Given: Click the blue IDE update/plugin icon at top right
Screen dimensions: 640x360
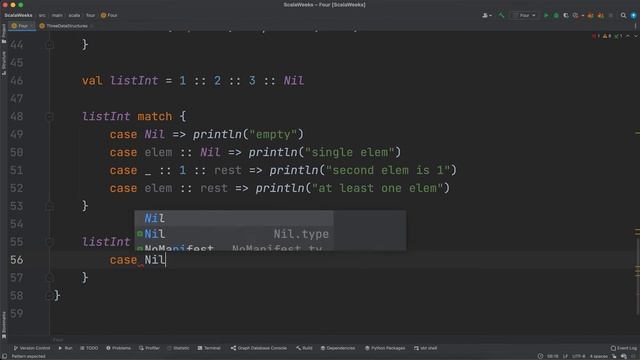Looking at the screenshot, I should point(633,16).
